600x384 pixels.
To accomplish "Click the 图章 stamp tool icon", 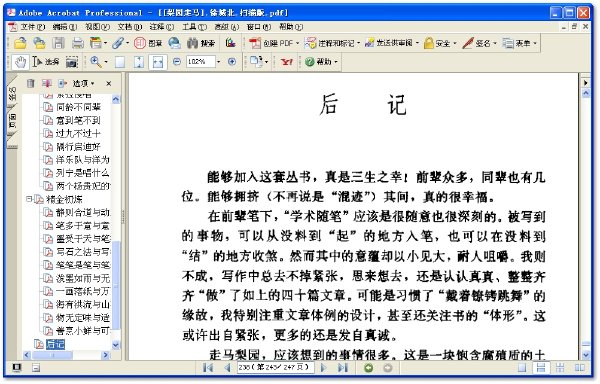I will tap(148, 43).
